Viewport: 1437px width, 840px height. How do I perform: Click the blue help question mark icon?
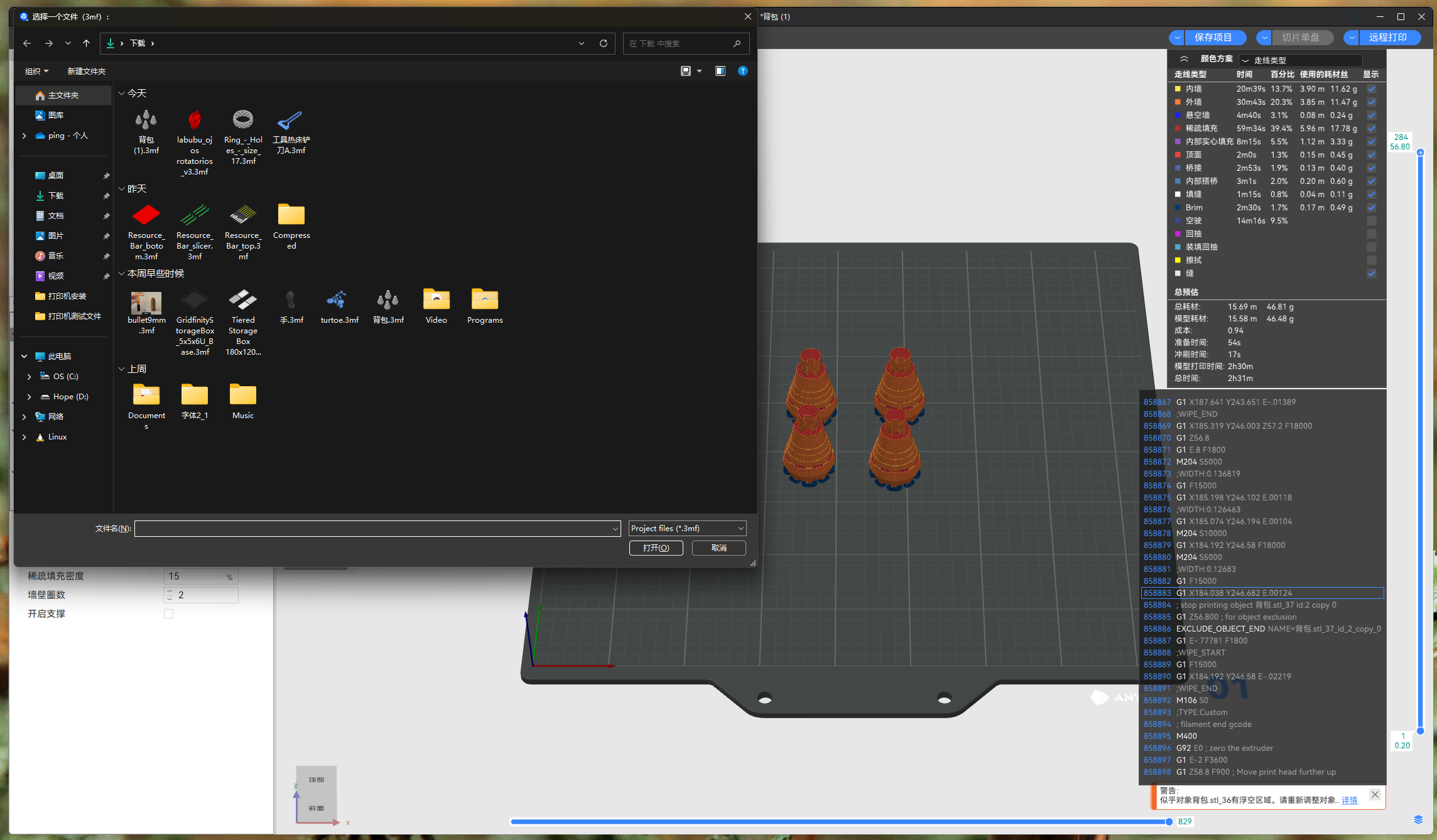743,71
